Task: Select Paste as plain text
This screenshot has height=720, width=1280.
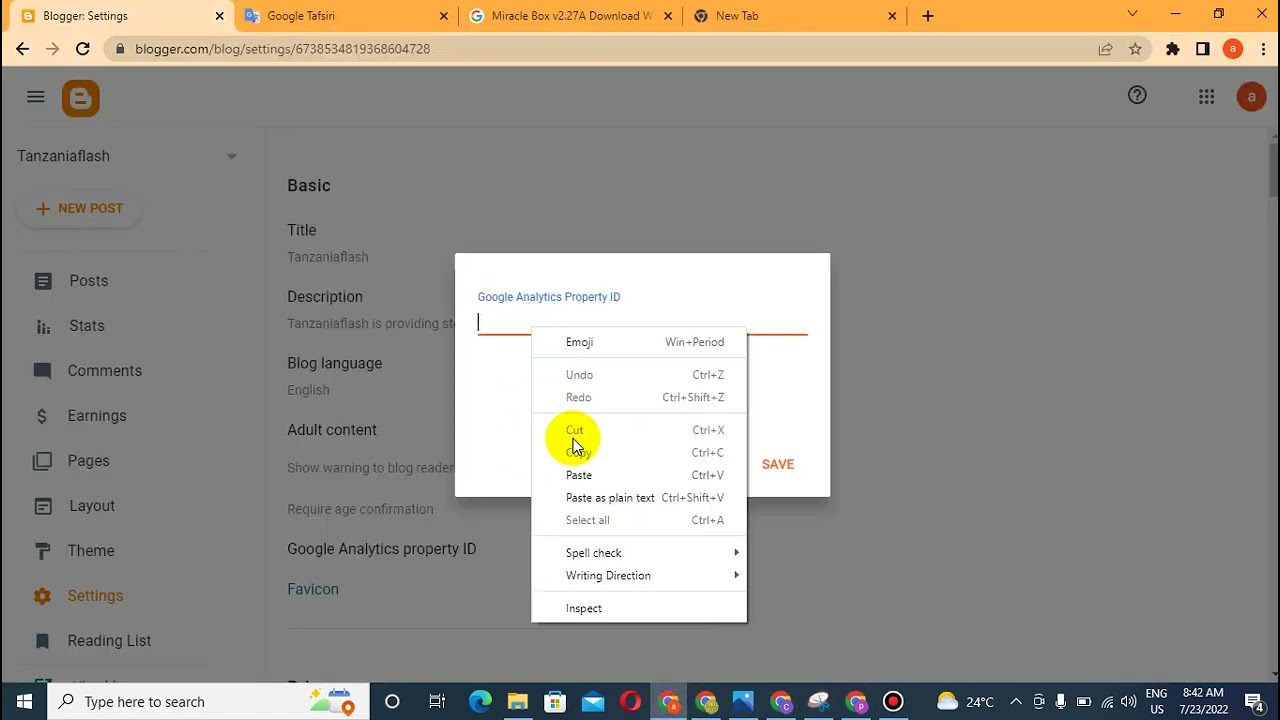Action: (639, 497)
